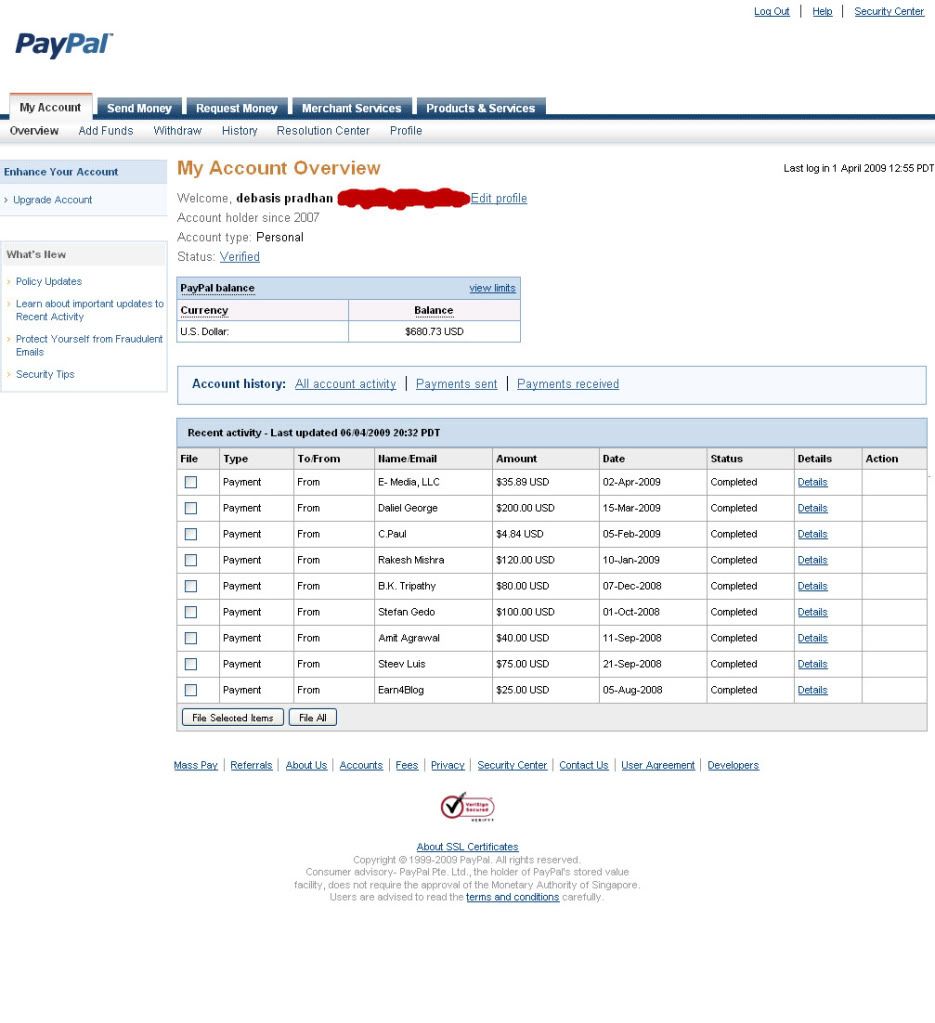
Task: Check the Rakesh Mishra payment row
Action: (x=191, y=560)
